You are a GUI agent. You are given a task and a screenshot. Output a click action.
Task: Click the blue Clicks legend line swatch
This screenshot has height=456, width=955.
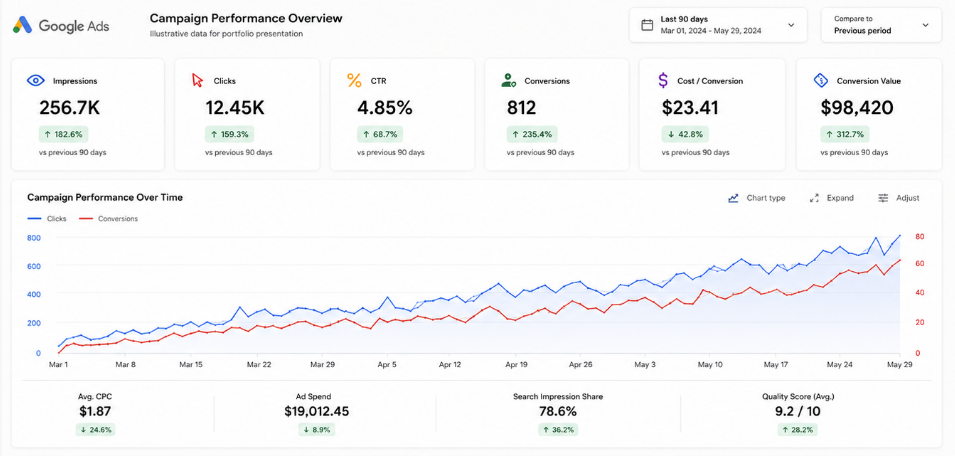click(x=34, y=219)
